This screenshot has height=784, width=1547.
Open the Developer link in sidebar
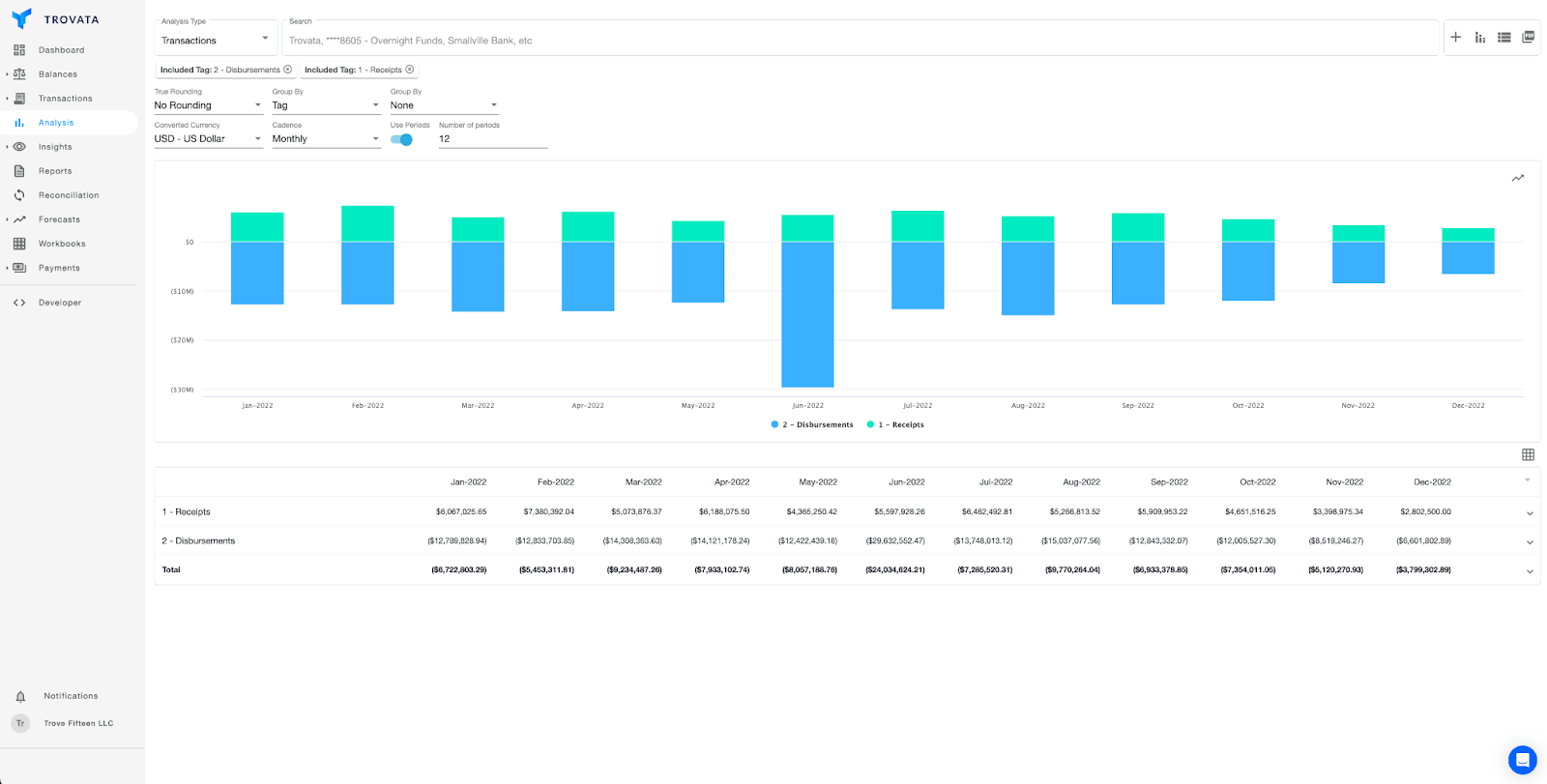59,303
